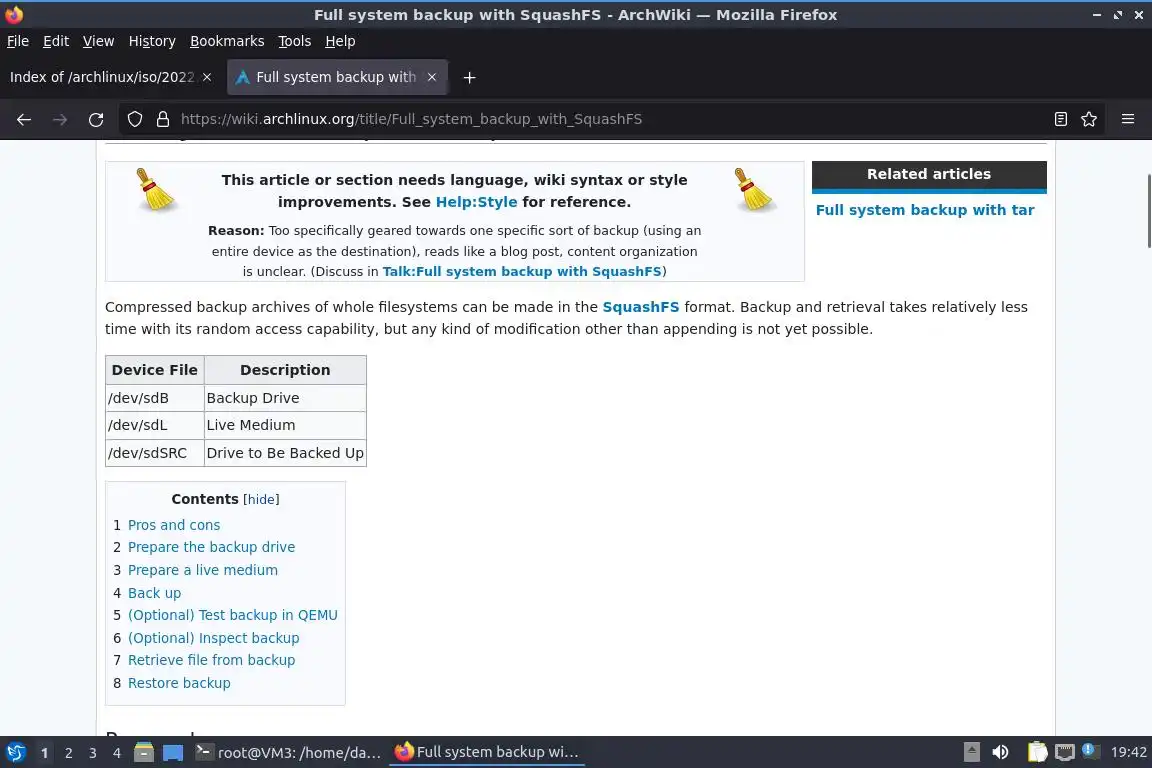The image size is (1152, 768).
Task: Click the page vertical scrollbar thumb
Action: click(1148, 212)
